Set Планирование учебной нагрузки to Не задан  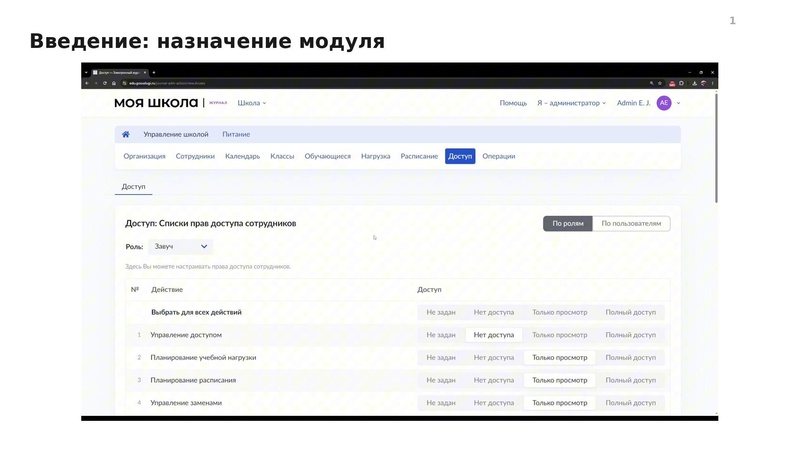tap(441, 358)
